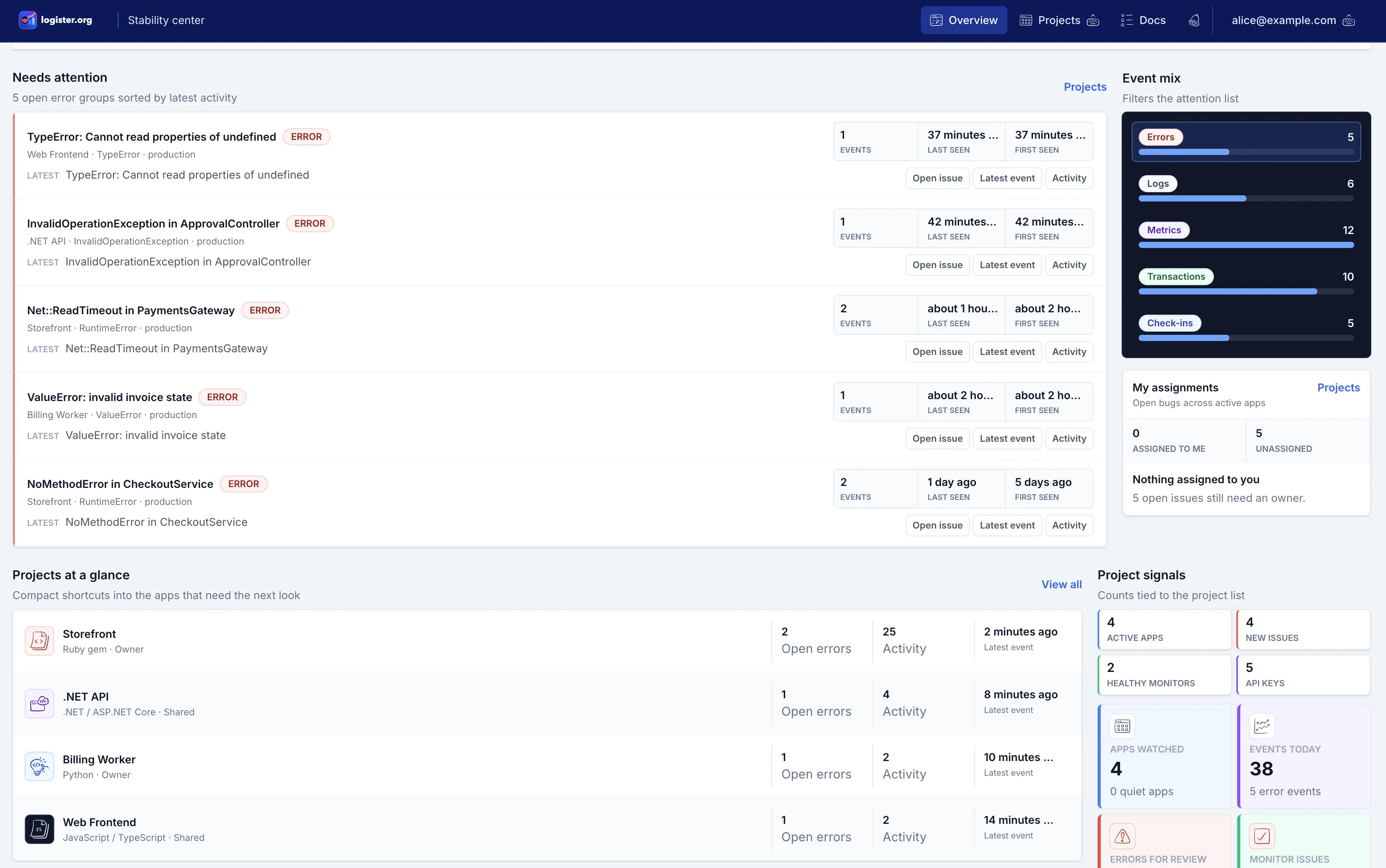
Task: Open the notifications bell icon
Action: coord(1194,20)
